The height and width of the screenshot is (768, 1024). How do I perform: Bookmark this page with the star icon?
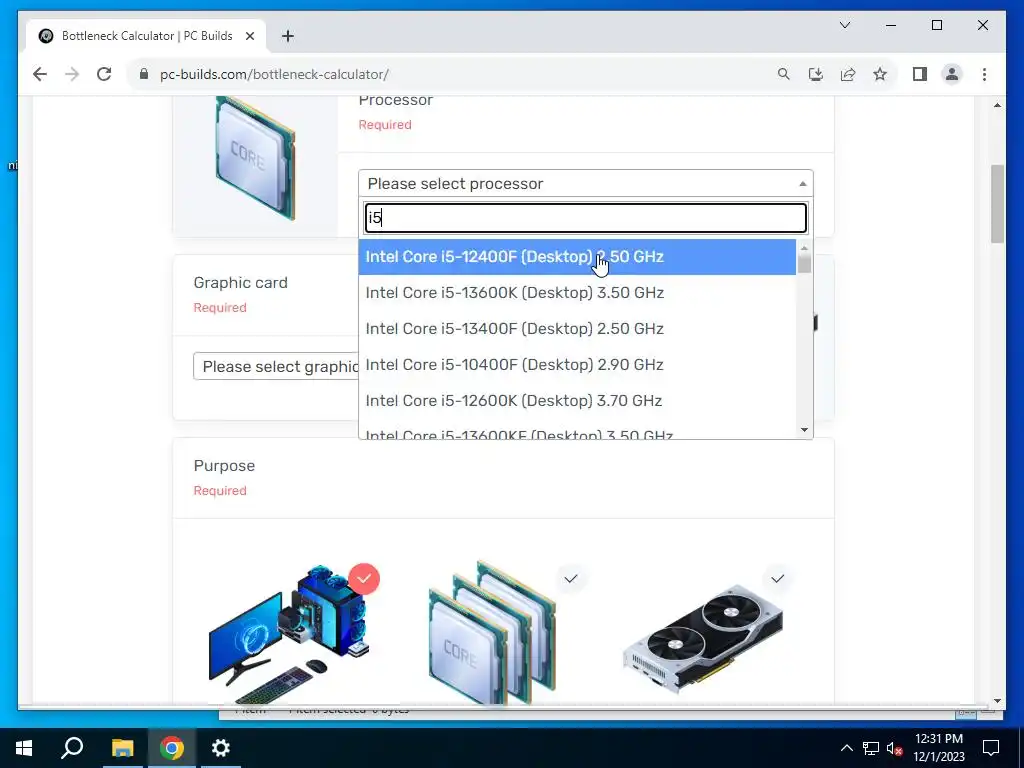click(x=880, y=74)
